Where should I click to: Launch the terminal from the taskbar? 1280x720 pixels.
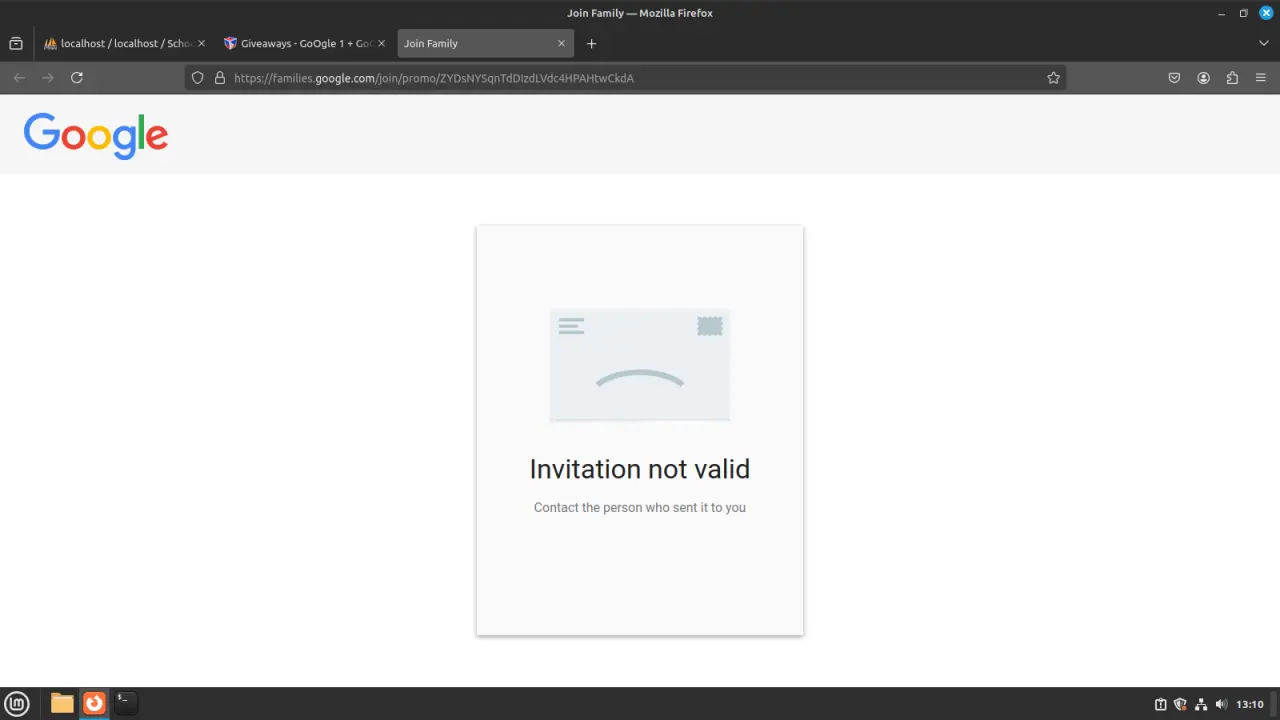(125, 702)
